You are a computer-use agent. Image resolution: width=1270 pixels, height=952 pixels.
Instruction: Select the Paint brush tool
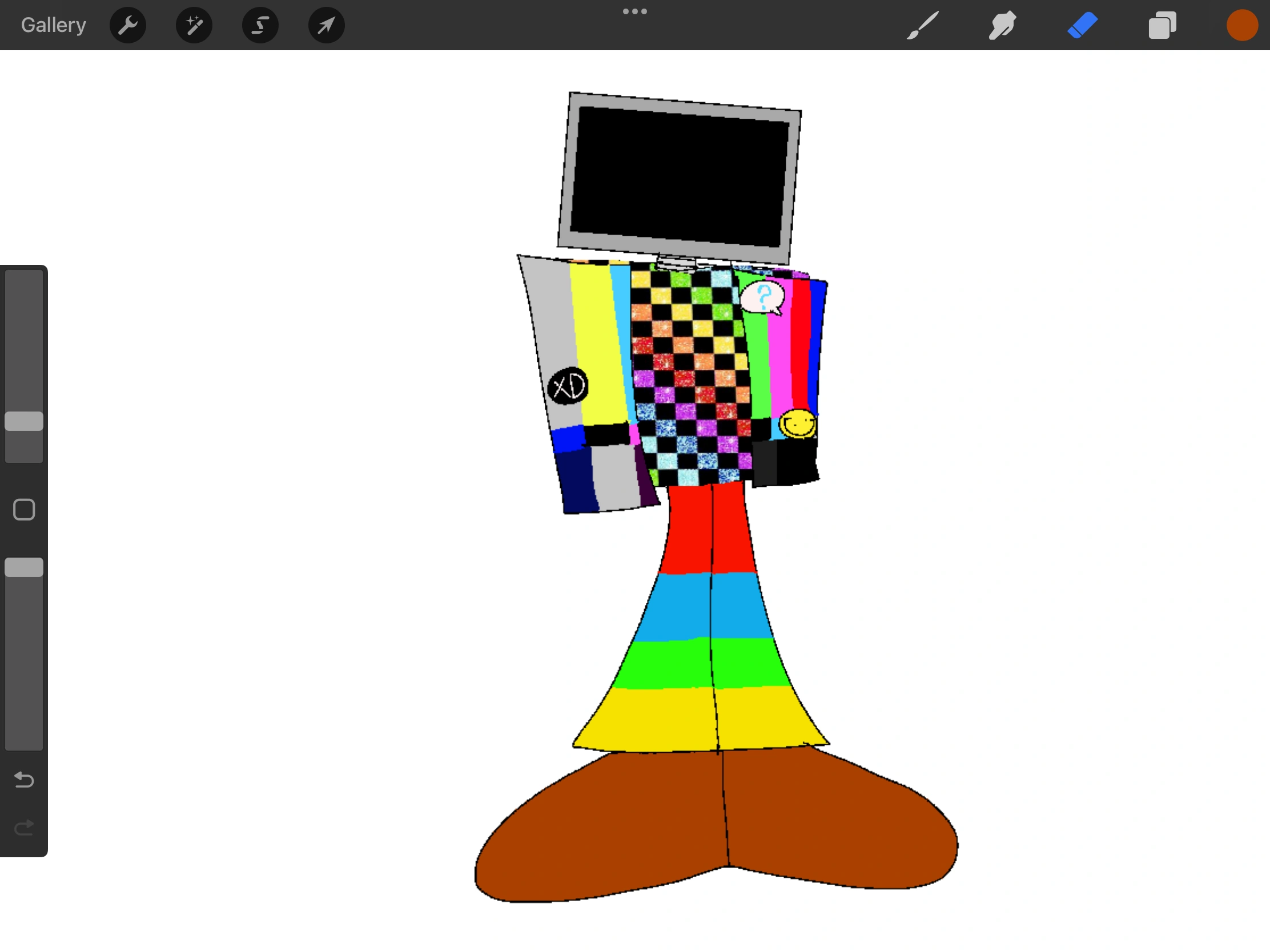click(x=923, y=25)
